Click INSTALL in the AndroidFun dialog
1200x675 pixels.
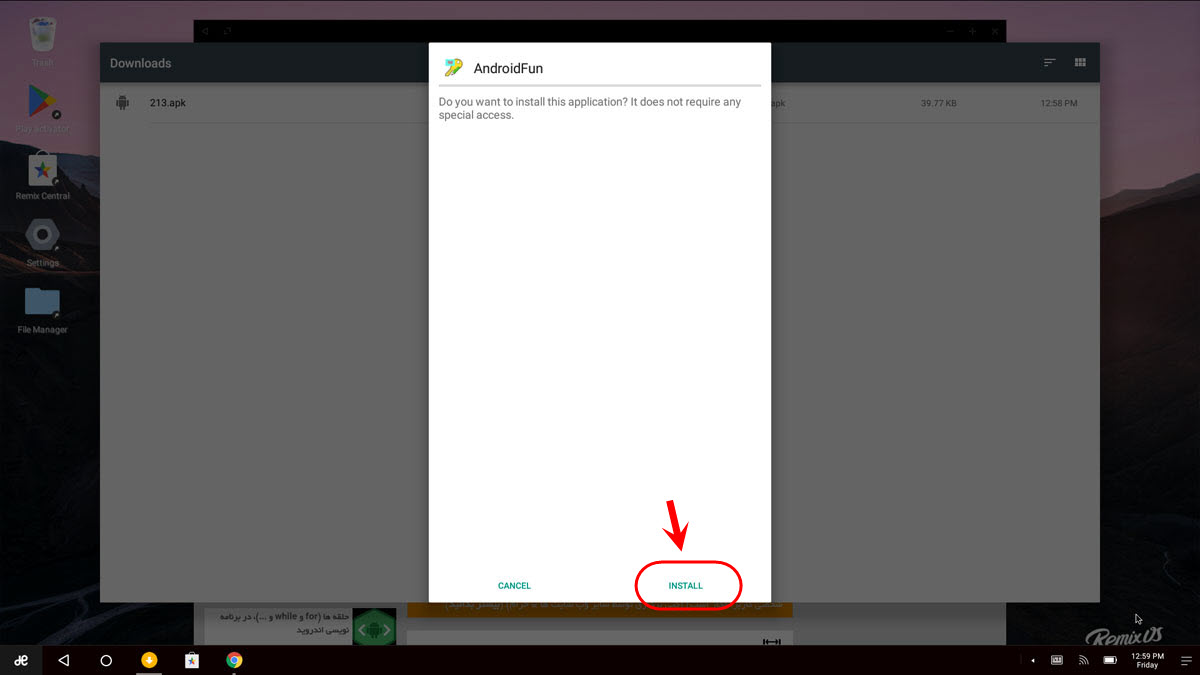click(686, 585)
